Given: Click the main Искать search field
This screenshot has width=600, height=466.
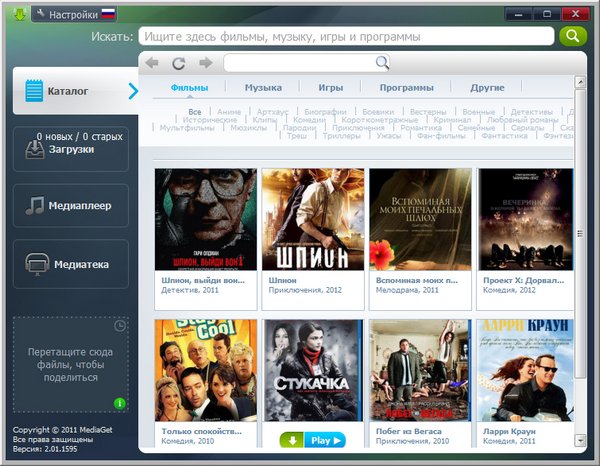Looking at the screenshot, I should point(345,37).
